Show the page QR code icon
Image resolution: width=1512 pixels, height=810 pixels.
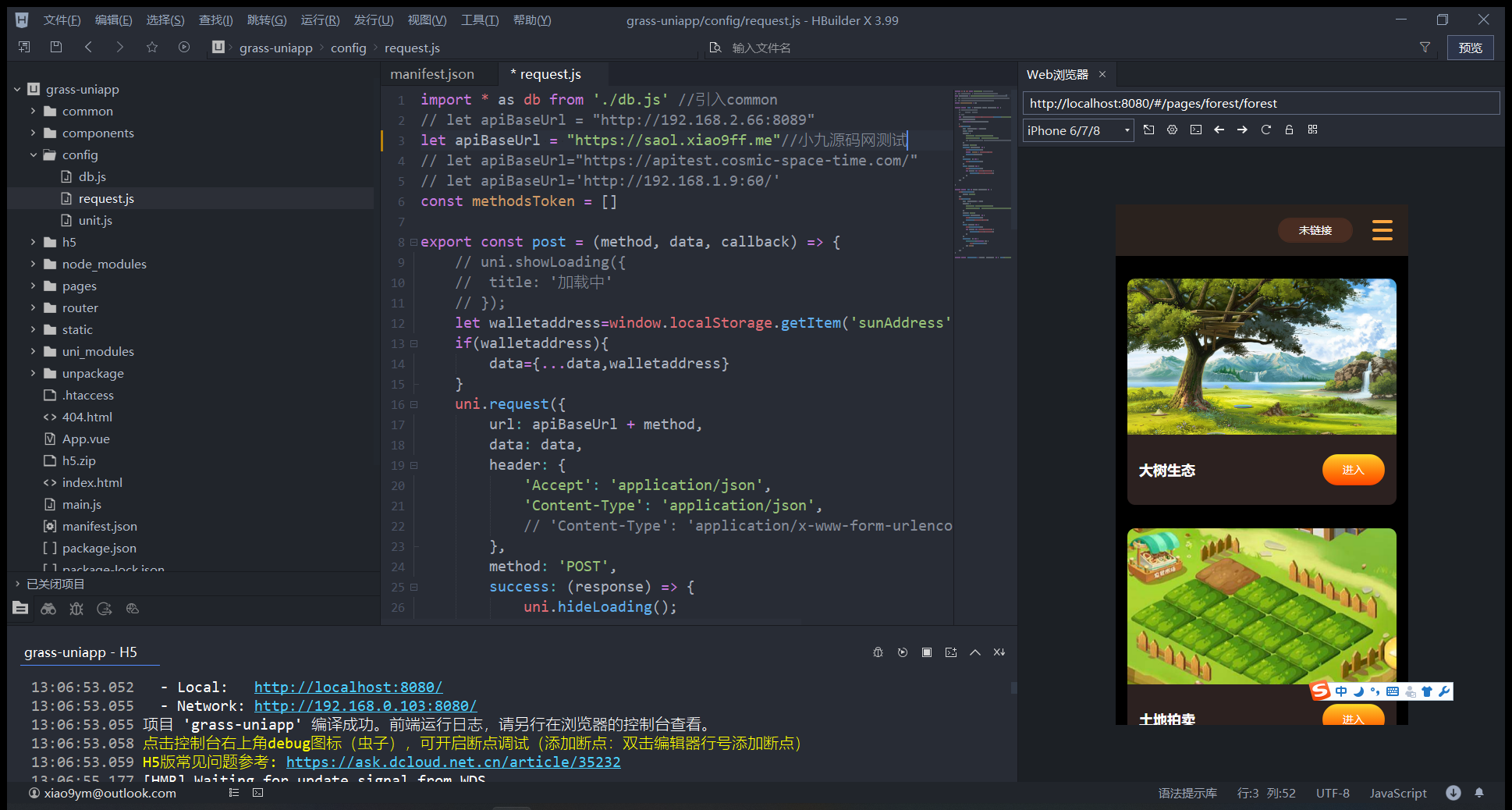(x=1313, y=130)
